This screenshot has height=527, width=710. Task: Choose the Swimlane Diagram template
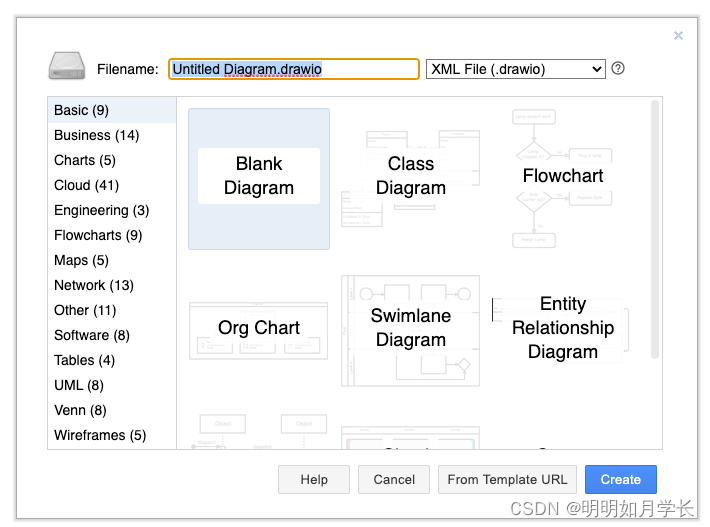pos(411,329)
